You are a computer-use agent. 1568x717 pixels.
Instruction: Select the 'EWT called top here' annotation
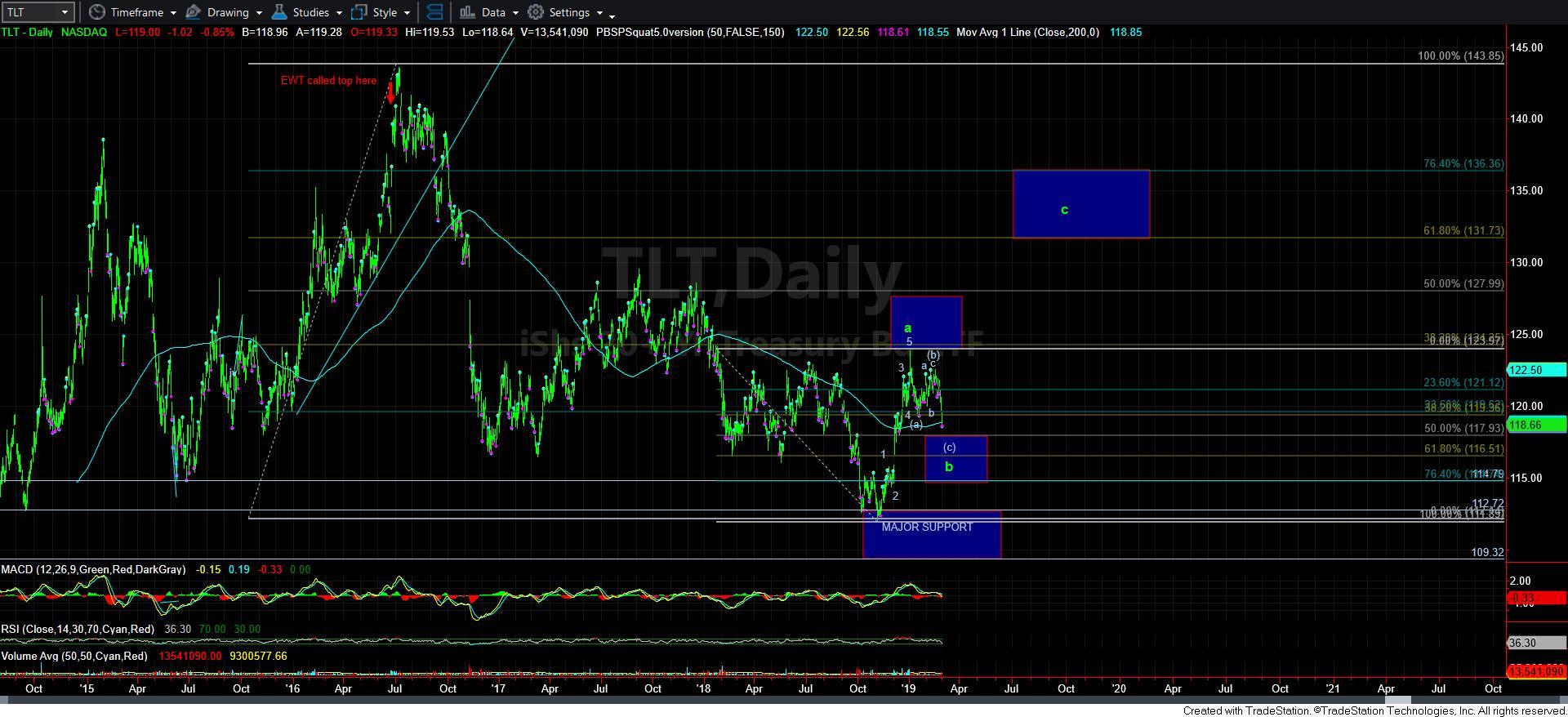click(x=329, y=80)
